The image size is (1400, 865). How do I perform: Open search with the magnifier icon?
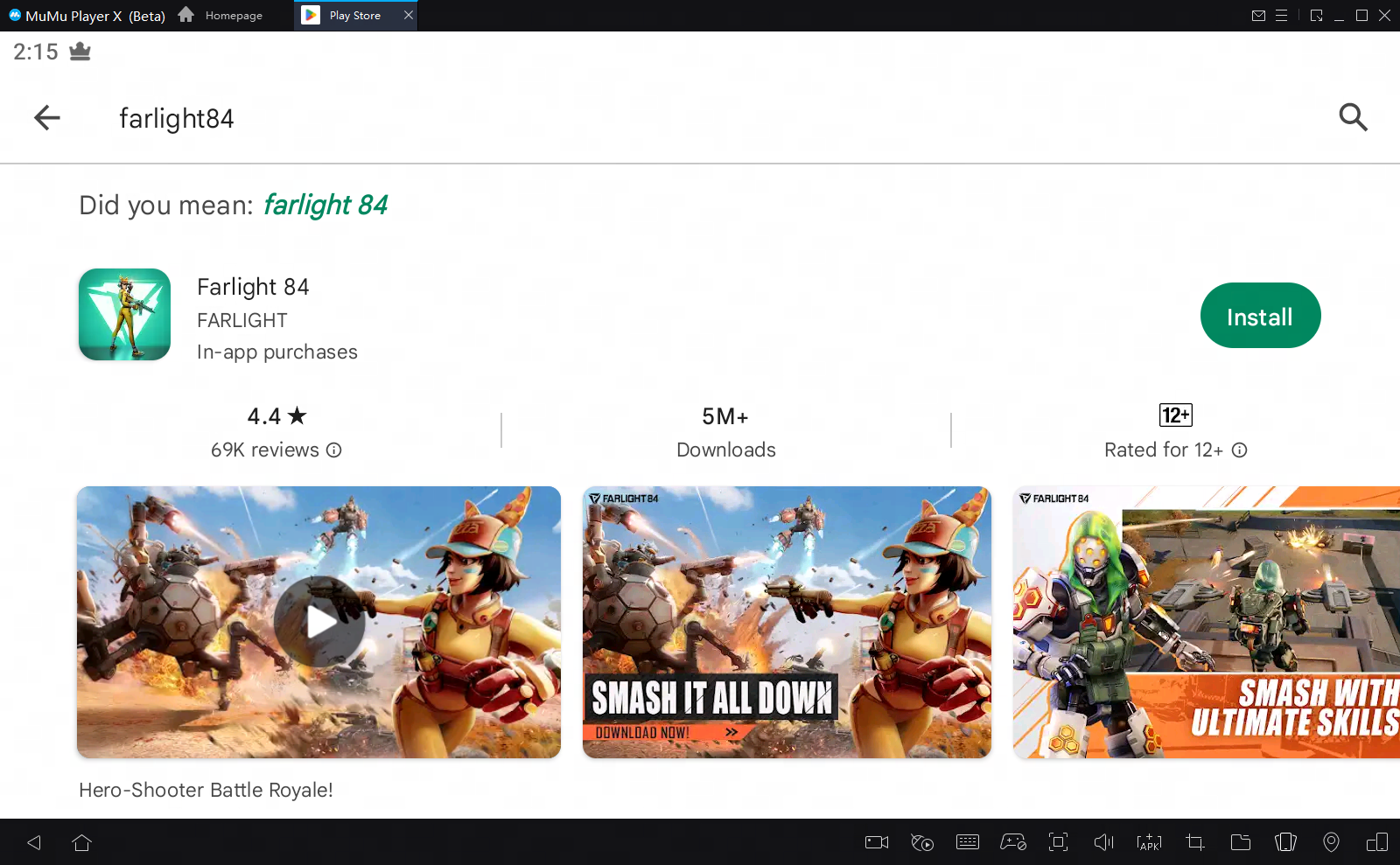(1353, 116)
